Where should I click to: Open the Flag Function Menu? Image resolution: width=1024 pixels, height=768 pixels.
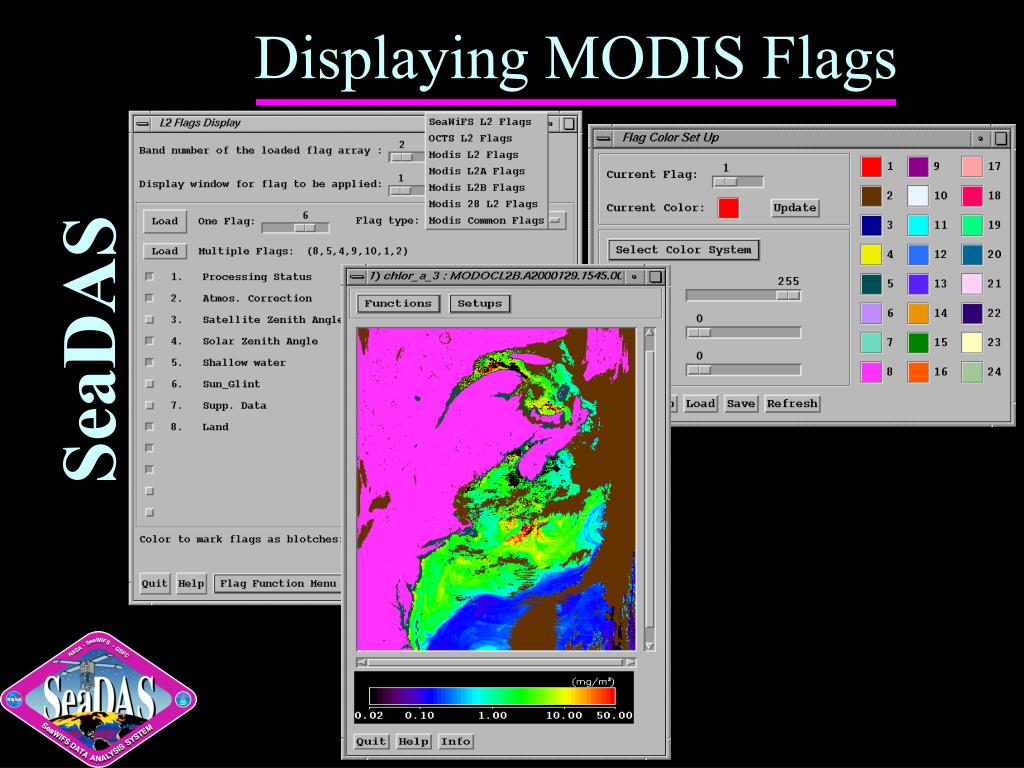pos(278,584)
